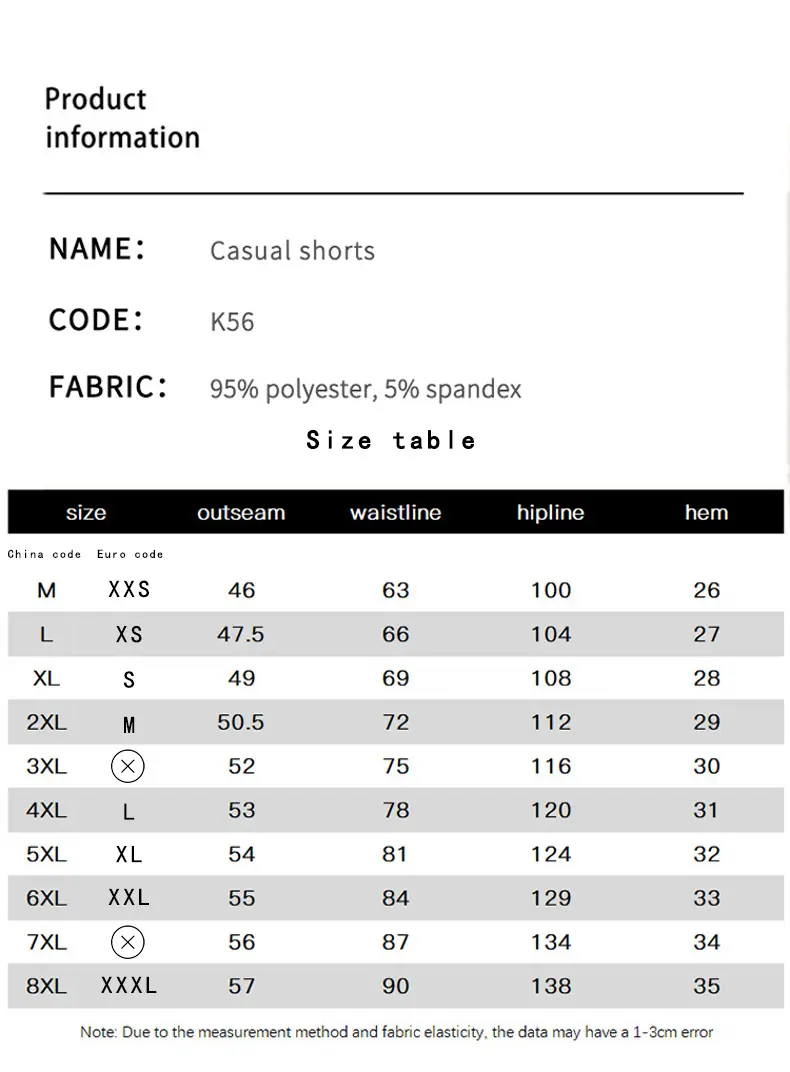
Task: Click outseam value 47.5 in L row
Action: [x=241, y=634]
